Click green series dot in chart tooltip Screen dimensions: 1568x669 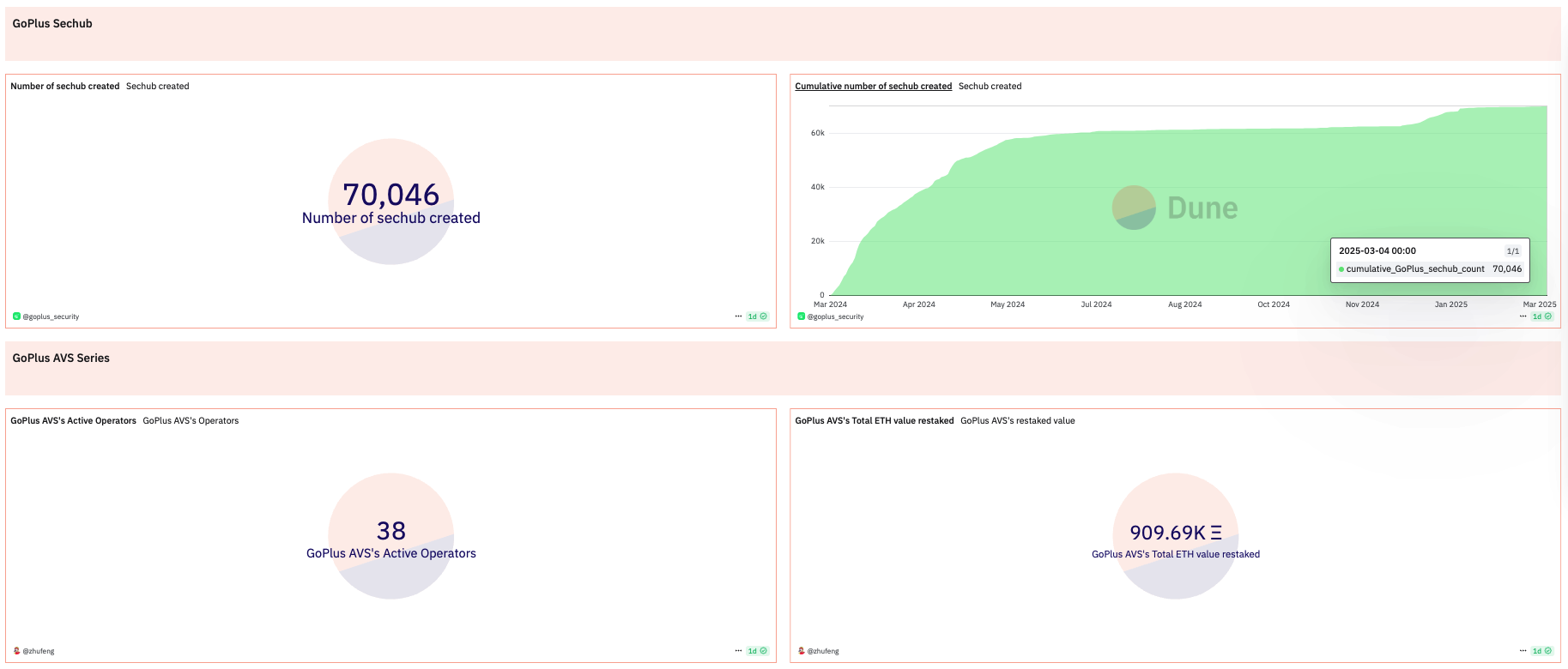tap(1341, 269)
